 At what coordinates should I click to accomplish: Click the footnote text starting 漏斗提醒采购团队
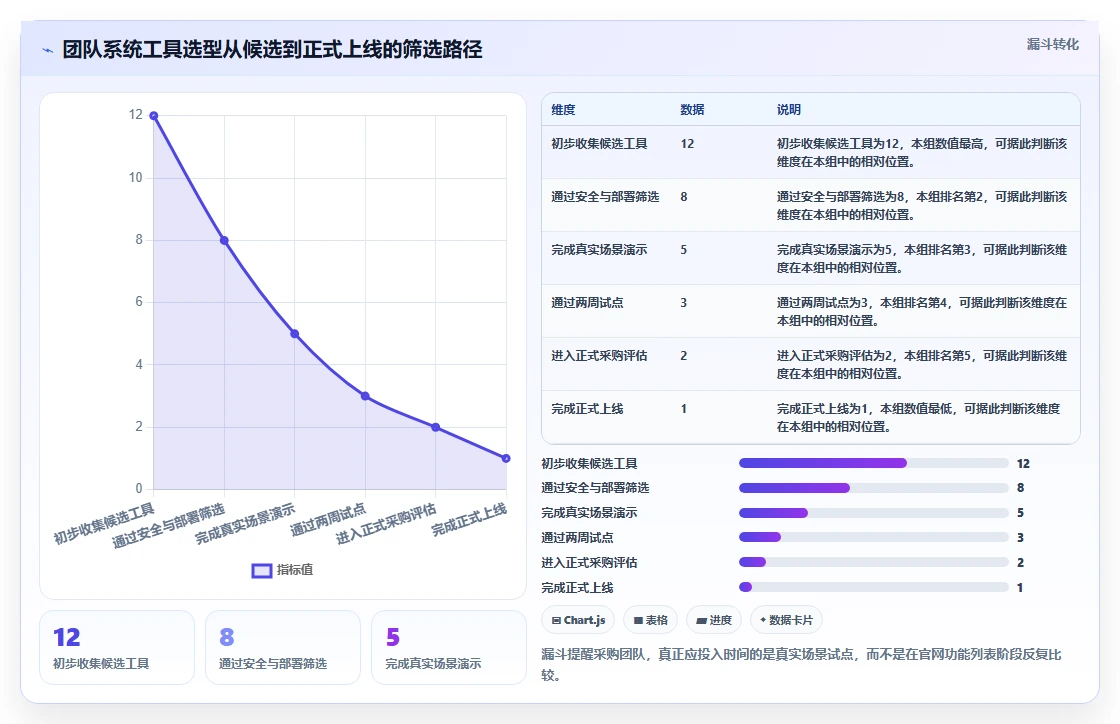pos(801,665)
